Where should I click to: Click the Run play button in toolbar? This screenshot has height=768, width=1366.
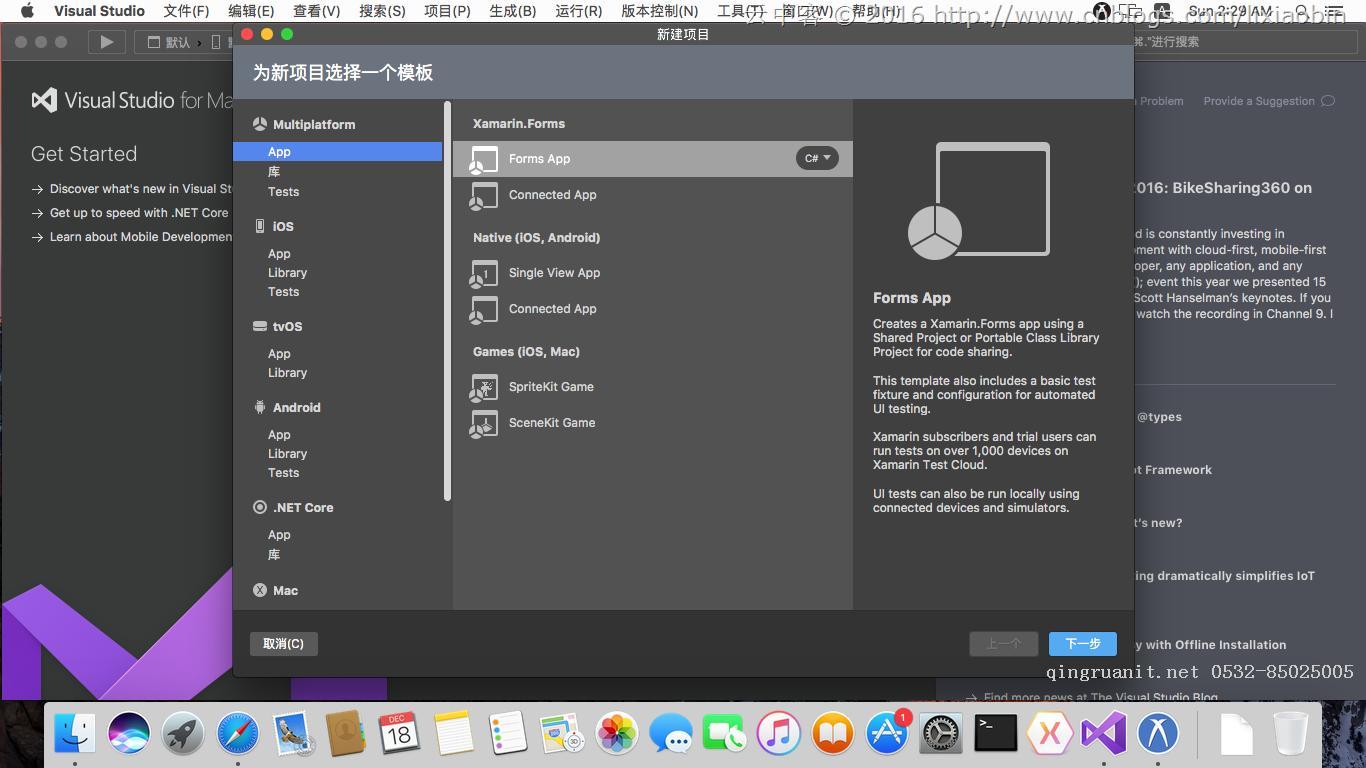point(106,42)
